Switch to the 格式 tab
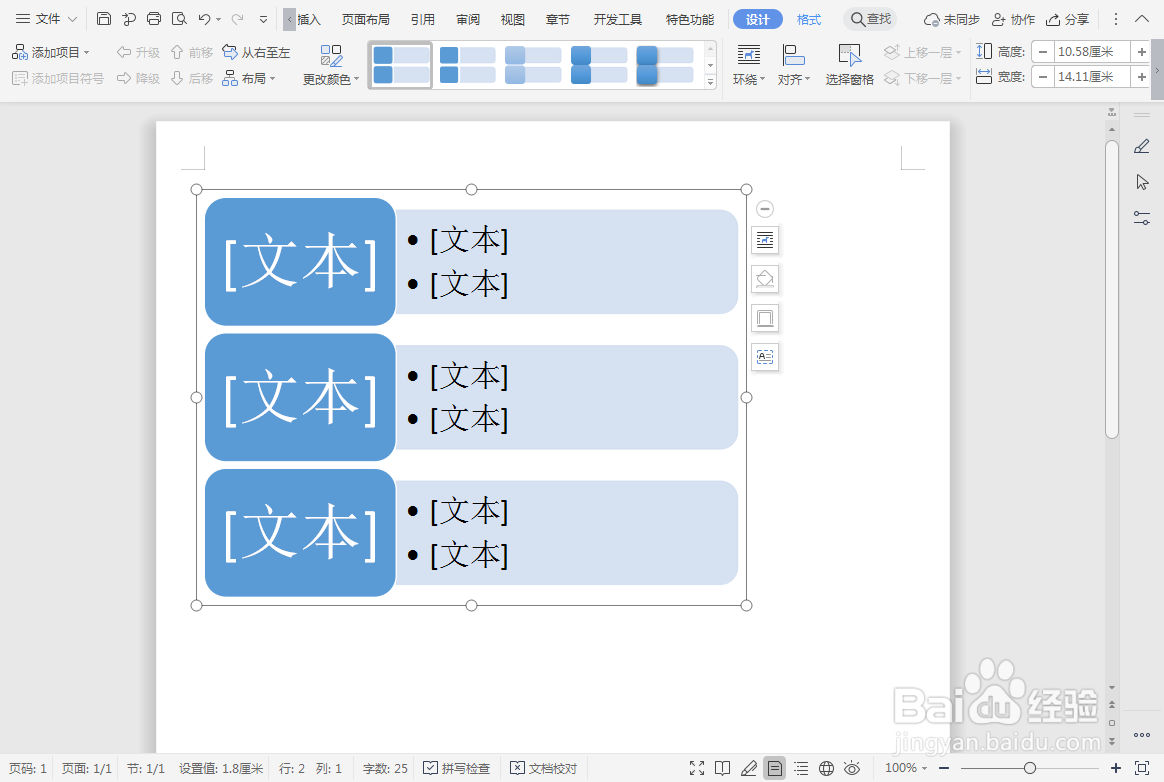Image resolution: width=1164 pixels, height=782 pixels. [x=809, y=19]
